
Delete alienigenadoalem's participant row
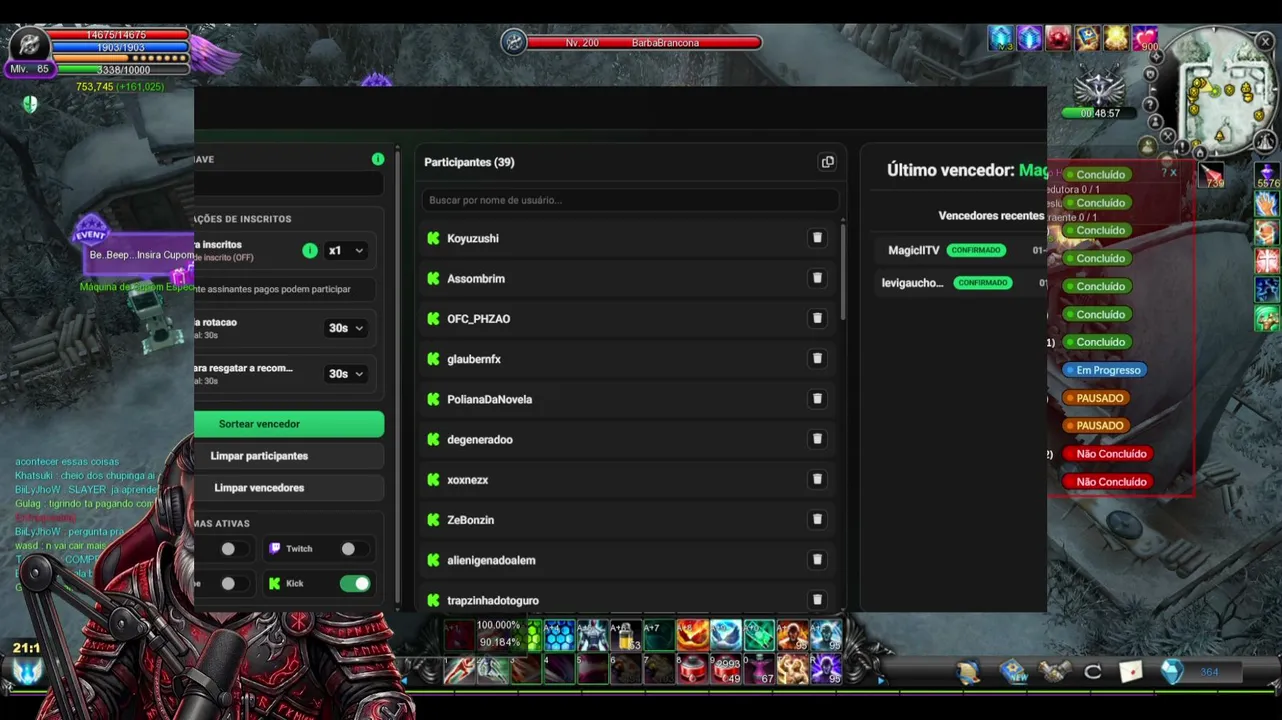[x=817, y=560]
